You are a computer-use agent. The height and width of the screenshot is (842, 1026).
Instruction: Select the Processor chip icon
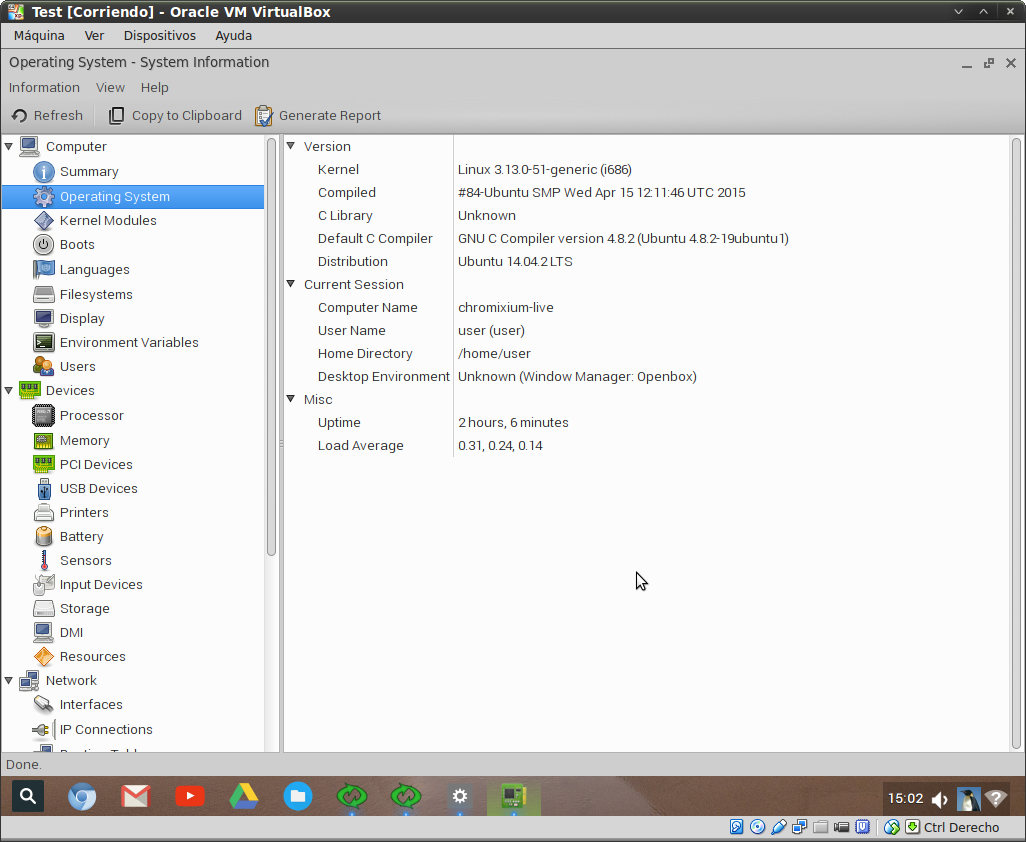pyautogui.click(x=43, y=415)
